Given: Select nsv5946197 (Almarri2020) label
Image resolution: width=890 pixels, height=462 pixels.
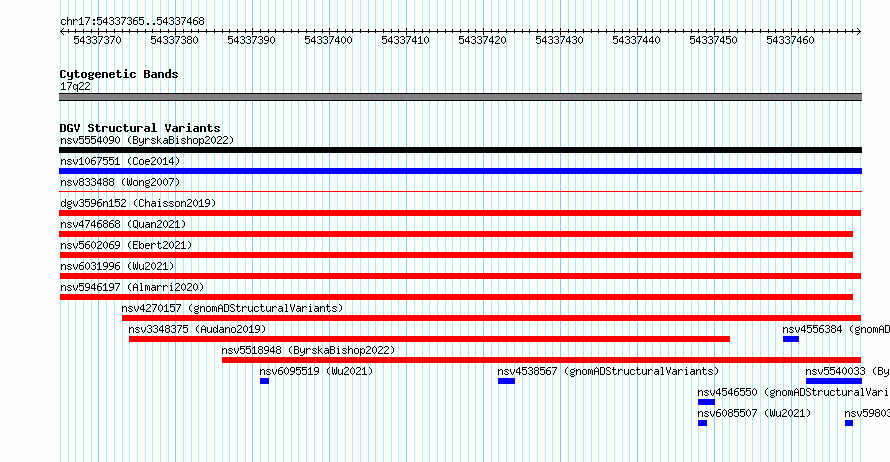Looking at the screenshot, I should pos(132,287).
